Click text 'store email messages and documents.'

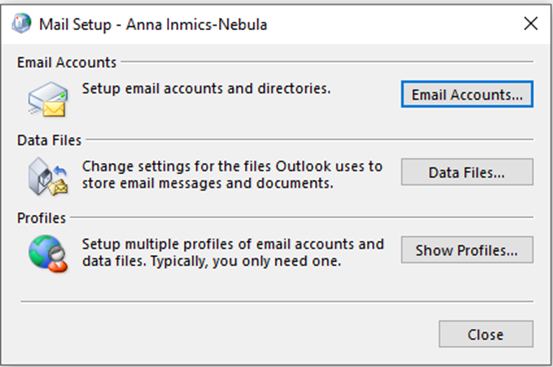point(207,183)
